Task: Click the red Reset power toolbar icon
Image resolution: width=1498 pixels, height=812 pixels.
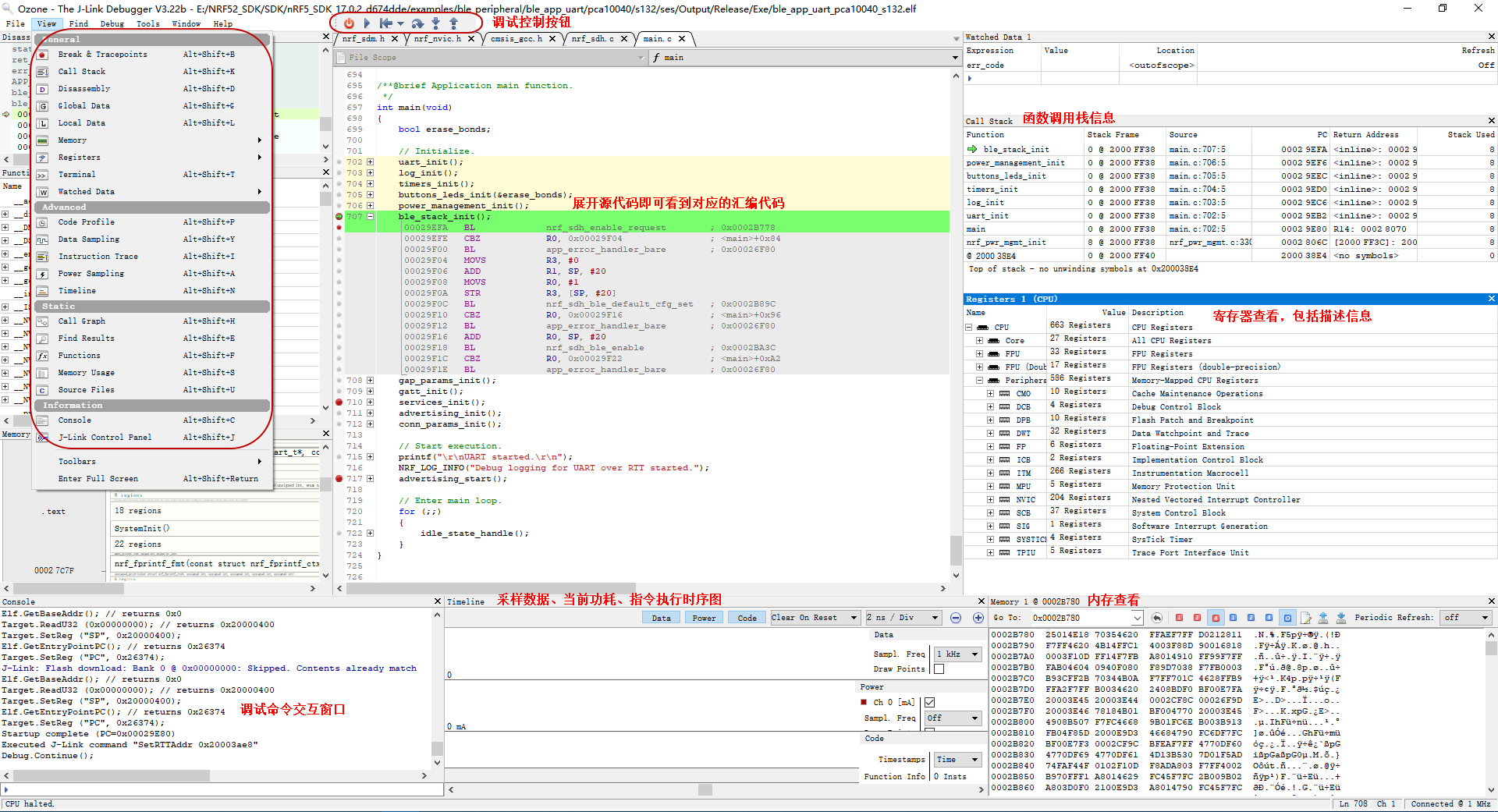Action: (349, 23)
